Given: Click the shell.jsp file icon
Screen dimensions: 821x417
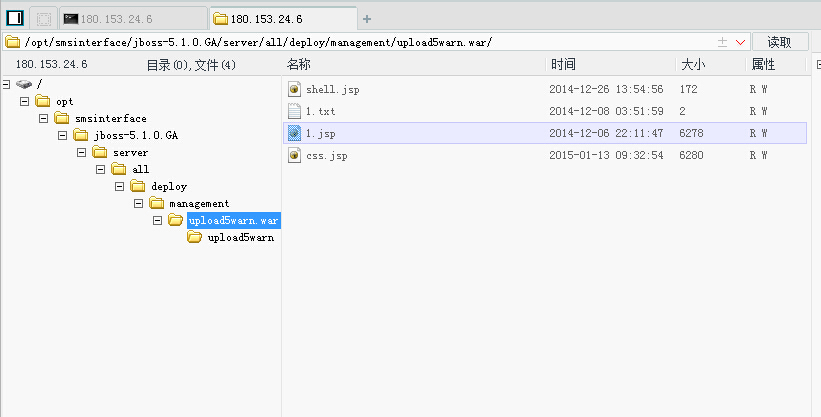Looking at the screenshot, I should 294,89.
